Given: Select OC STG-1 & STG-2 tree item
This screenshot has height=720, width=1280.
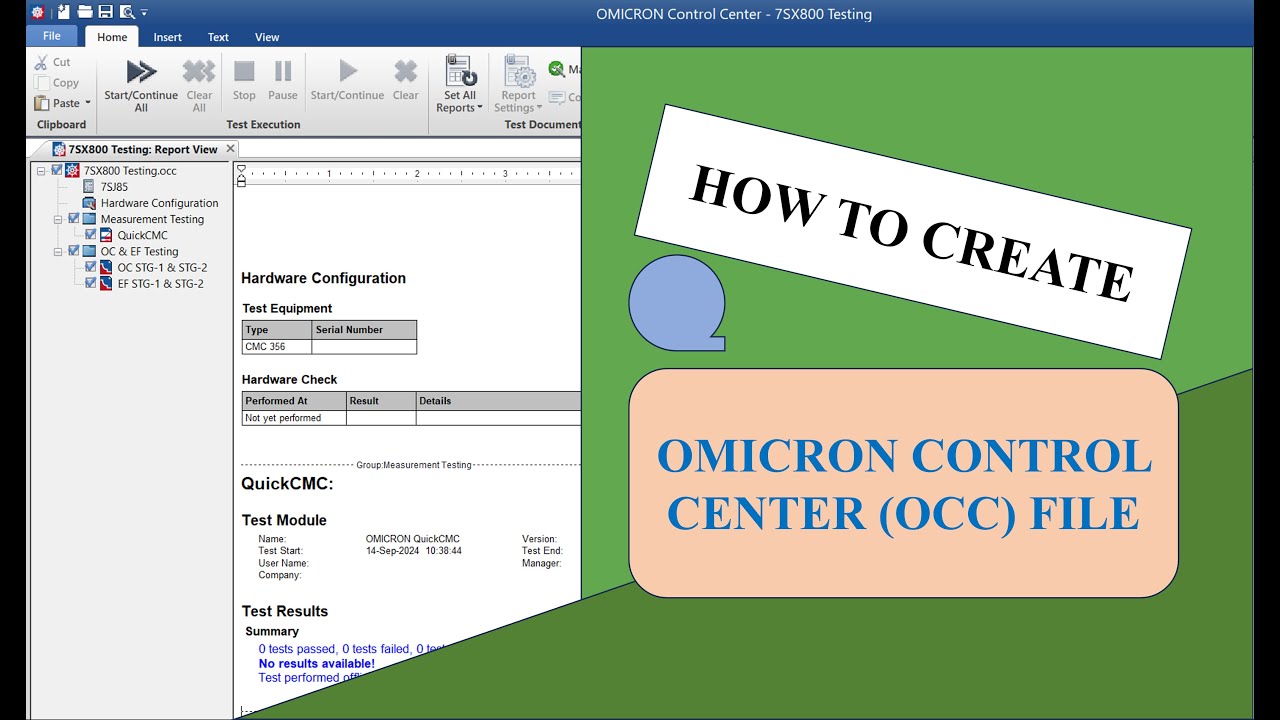Looking at the screenshot, I should [162, 267].
